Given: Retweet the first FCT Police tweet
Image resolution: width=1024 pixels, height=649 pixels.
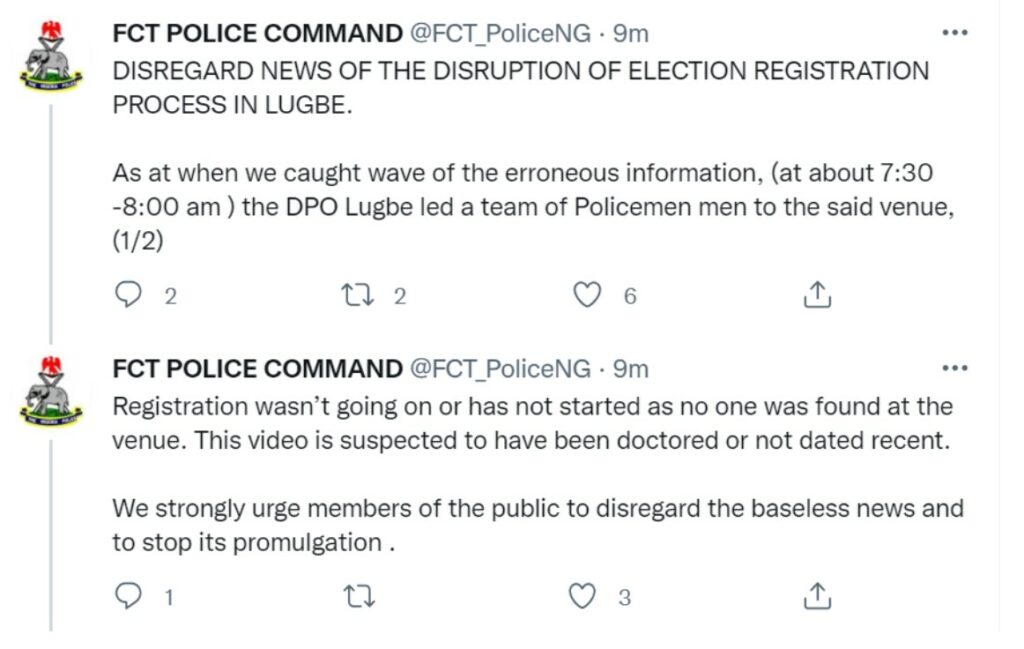Looking at the screenshot, I should point(359,295).
